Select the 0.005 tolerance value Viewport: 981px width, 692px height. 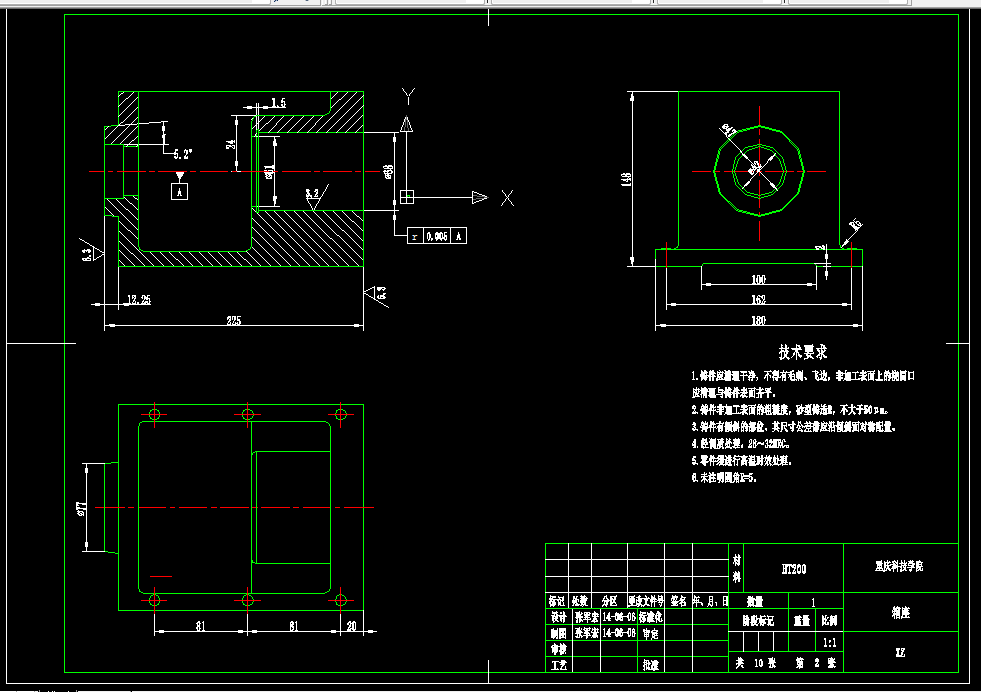pos(437,236)
